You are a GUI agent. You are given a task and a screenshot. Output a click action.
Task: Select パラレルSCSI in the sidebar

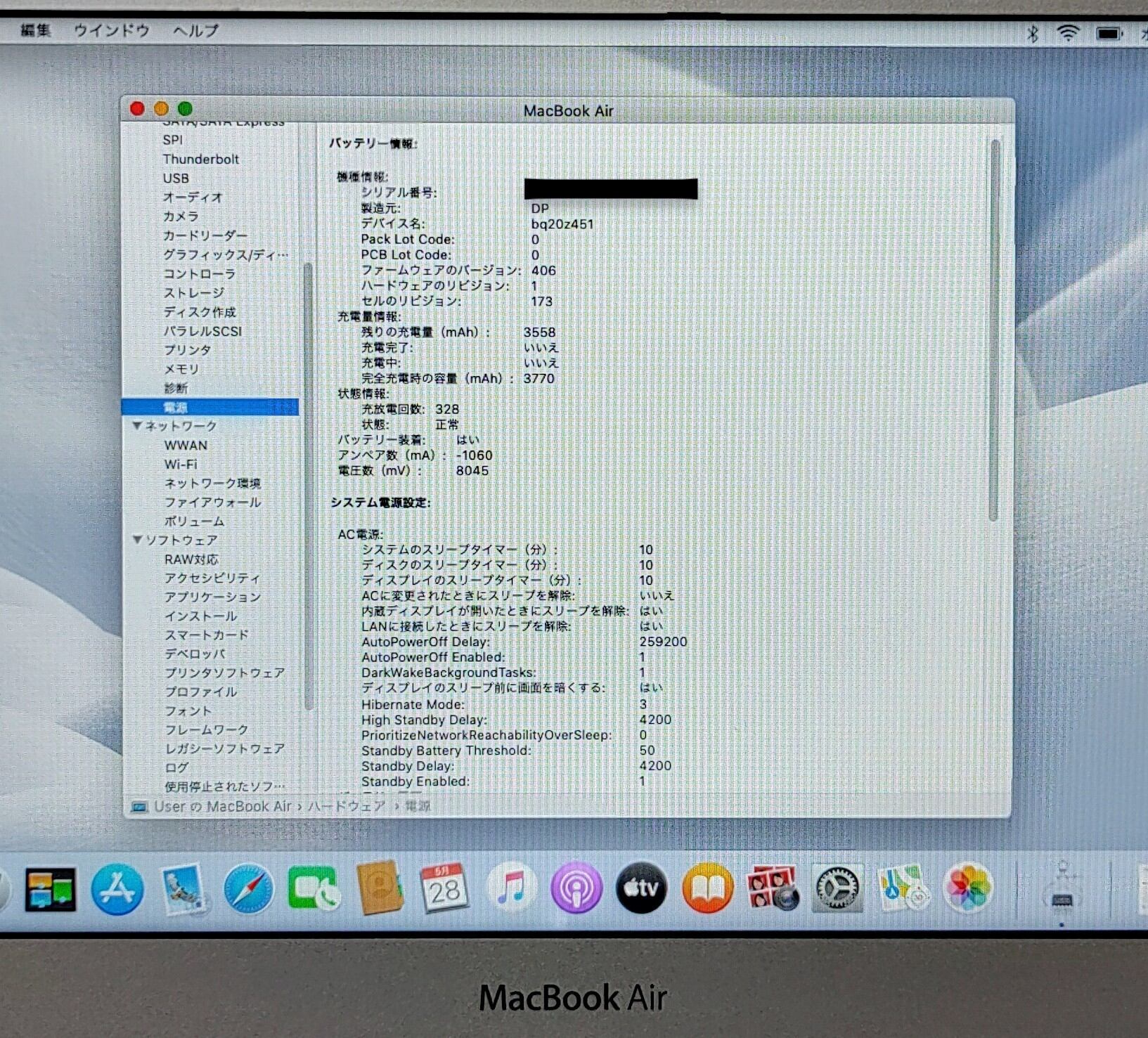point(202,330)
